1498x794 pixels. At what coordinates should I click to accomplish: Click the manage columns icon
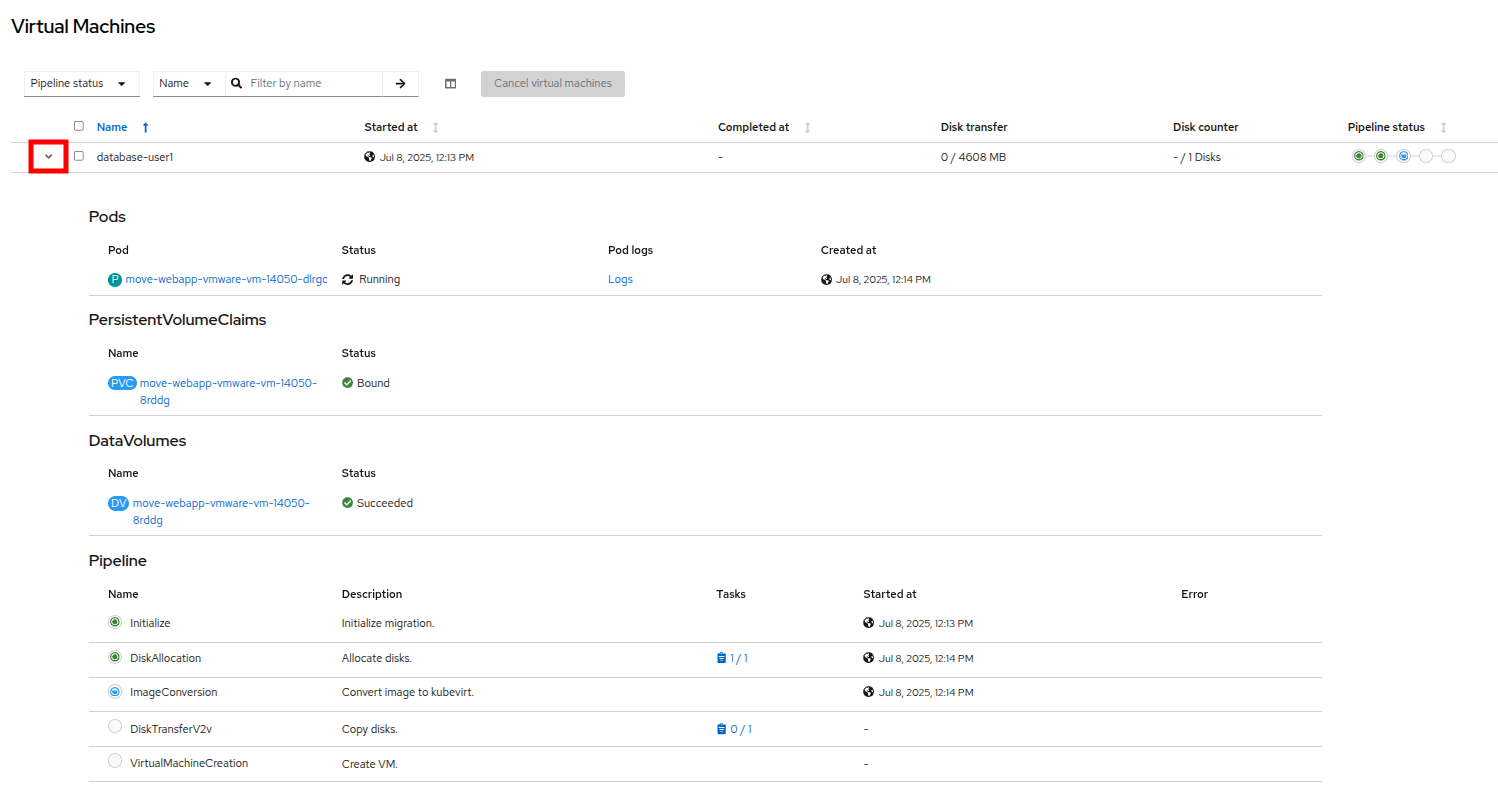(x=450, y=84)
